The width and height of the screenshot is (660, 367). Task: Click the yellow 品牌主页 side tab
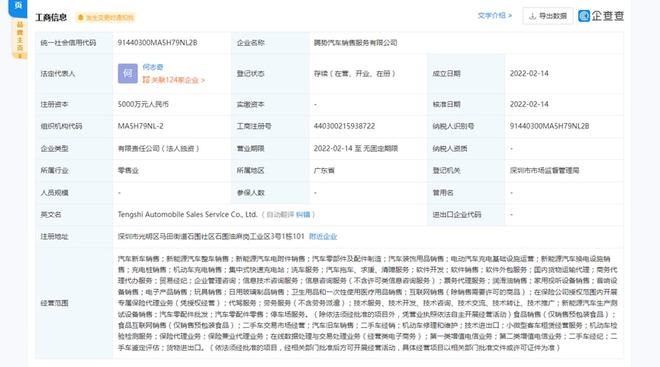tap(19, 39)
